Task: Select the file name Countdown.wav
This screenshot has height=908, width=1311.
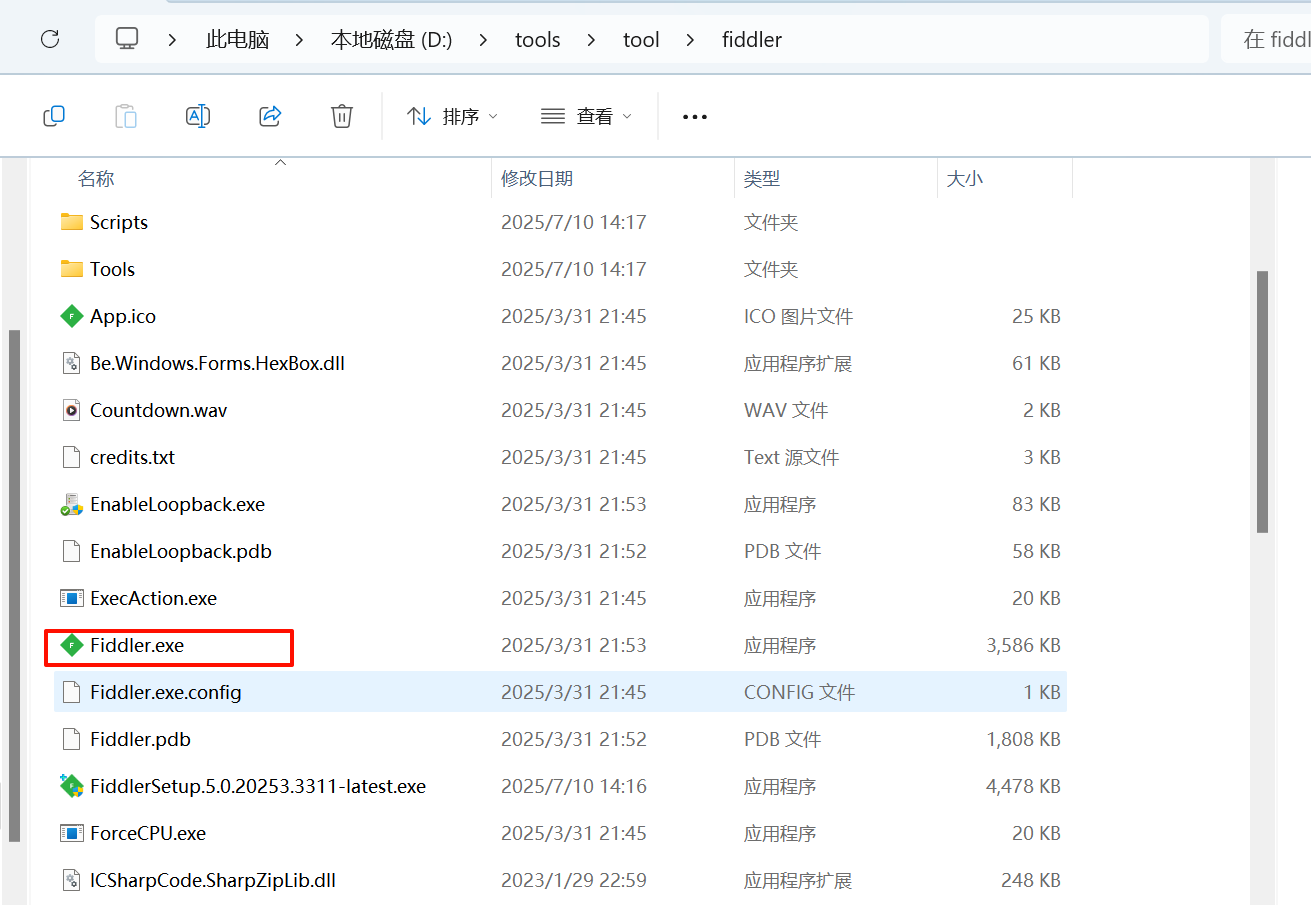Action: tap(158, 410)
